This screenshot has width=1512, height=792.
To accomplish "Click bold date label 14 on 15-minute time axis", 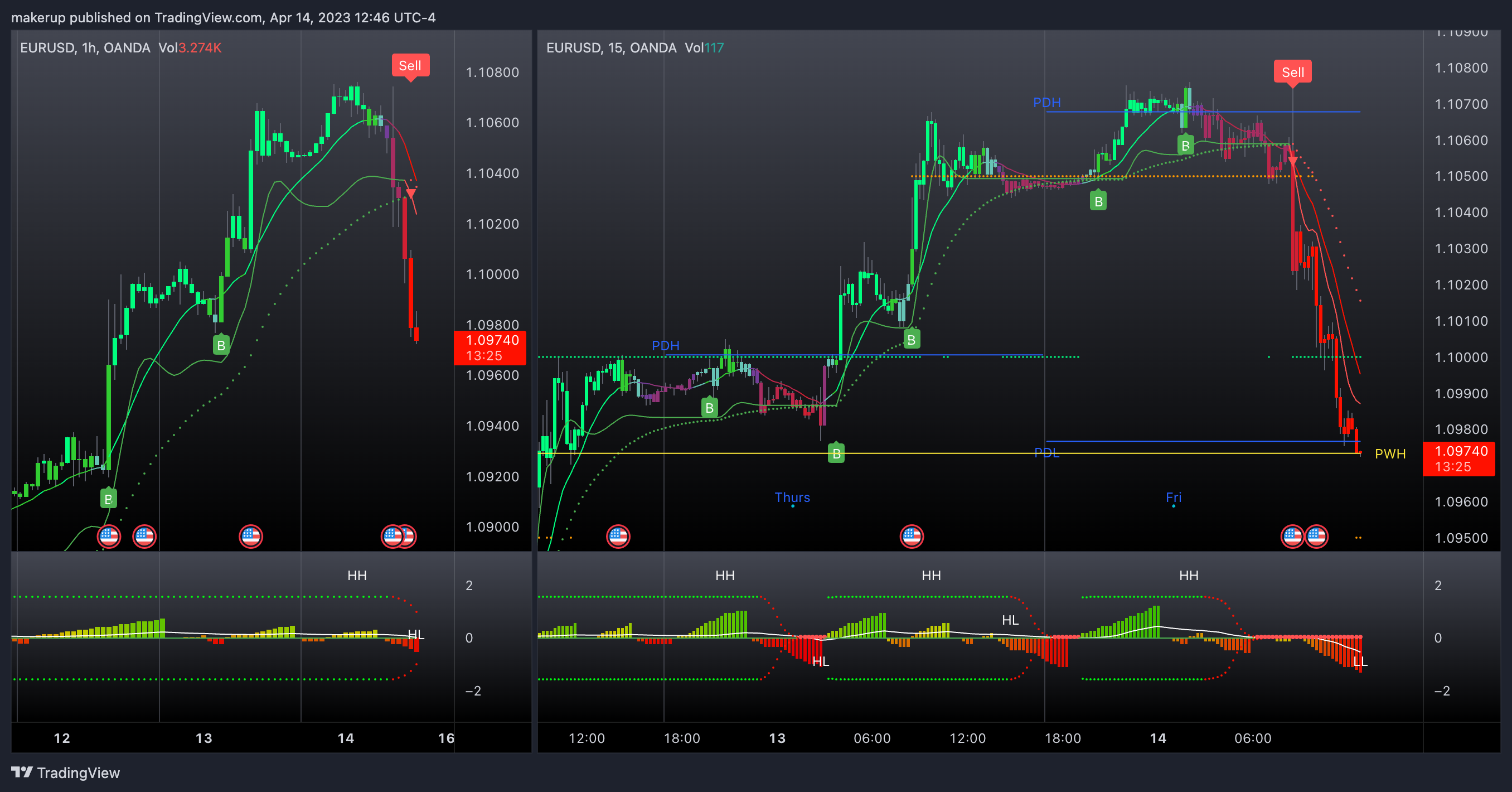I will click(1157, 738).
